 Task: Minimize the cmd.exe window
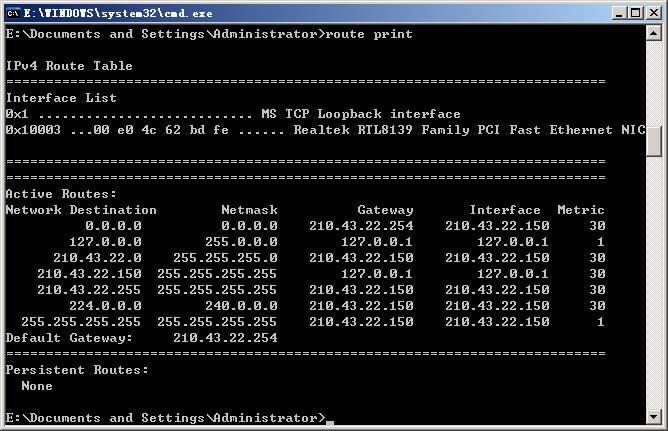[619, 13]
